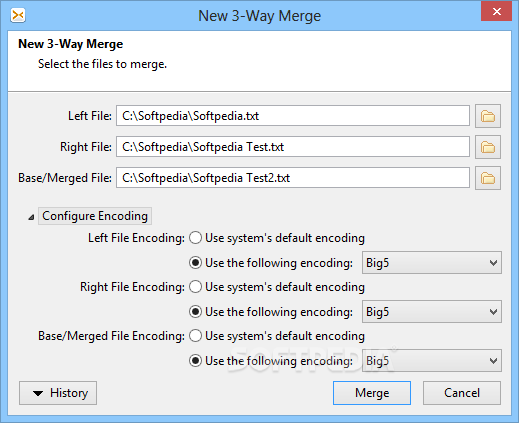
Task: Click the app icon in title bar
Action: [x=18, y=15]
